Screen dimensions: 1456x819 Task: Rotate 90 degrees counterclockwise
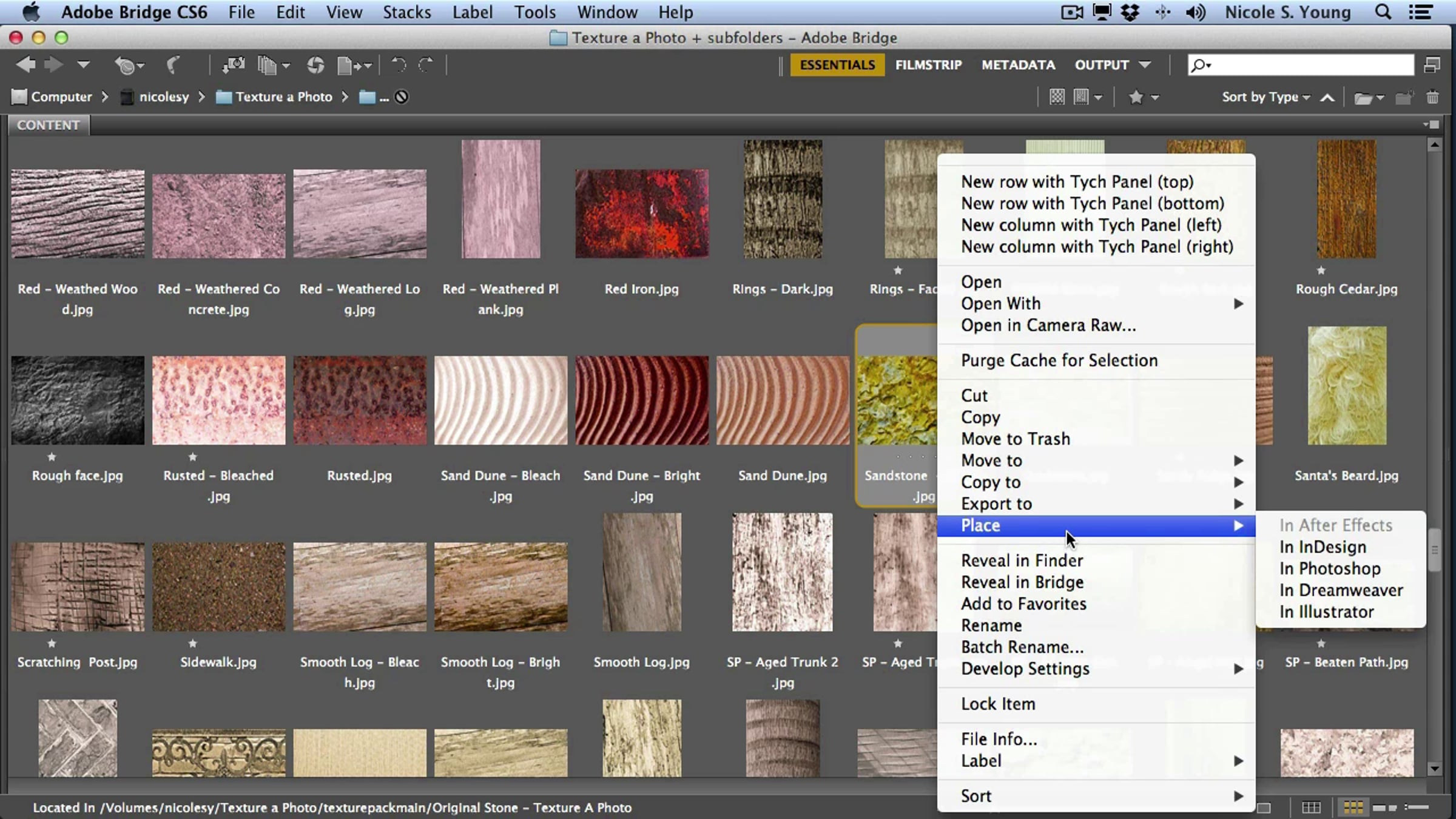tap(399, 65)
